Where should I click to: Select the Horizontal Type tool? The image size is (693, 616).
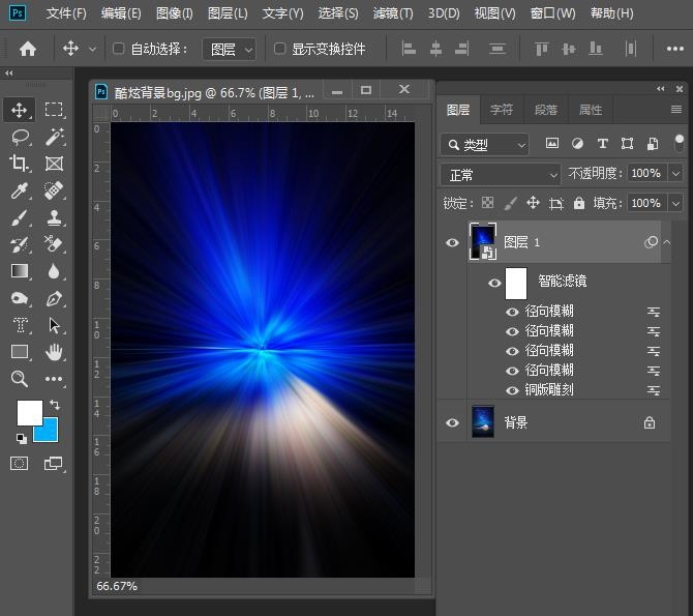[19, 325]
